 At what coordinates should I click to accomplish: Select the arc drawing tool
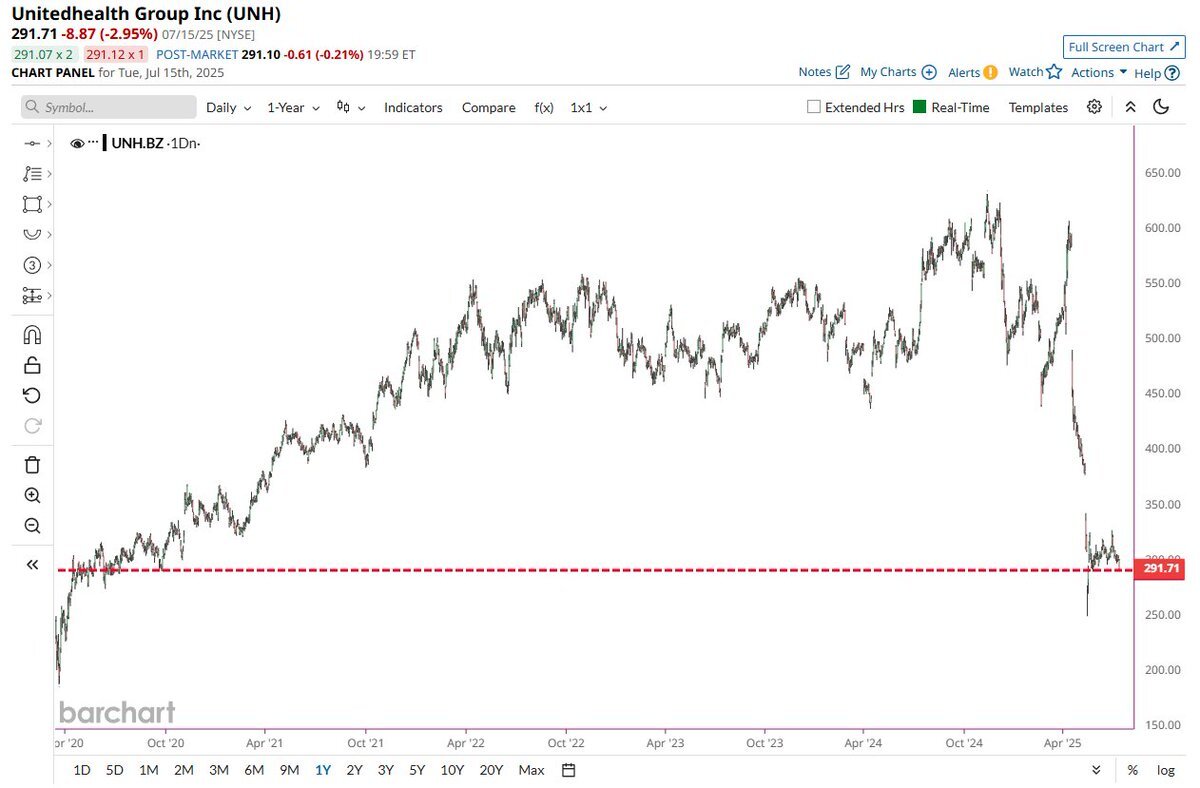(x=32, y=234)
